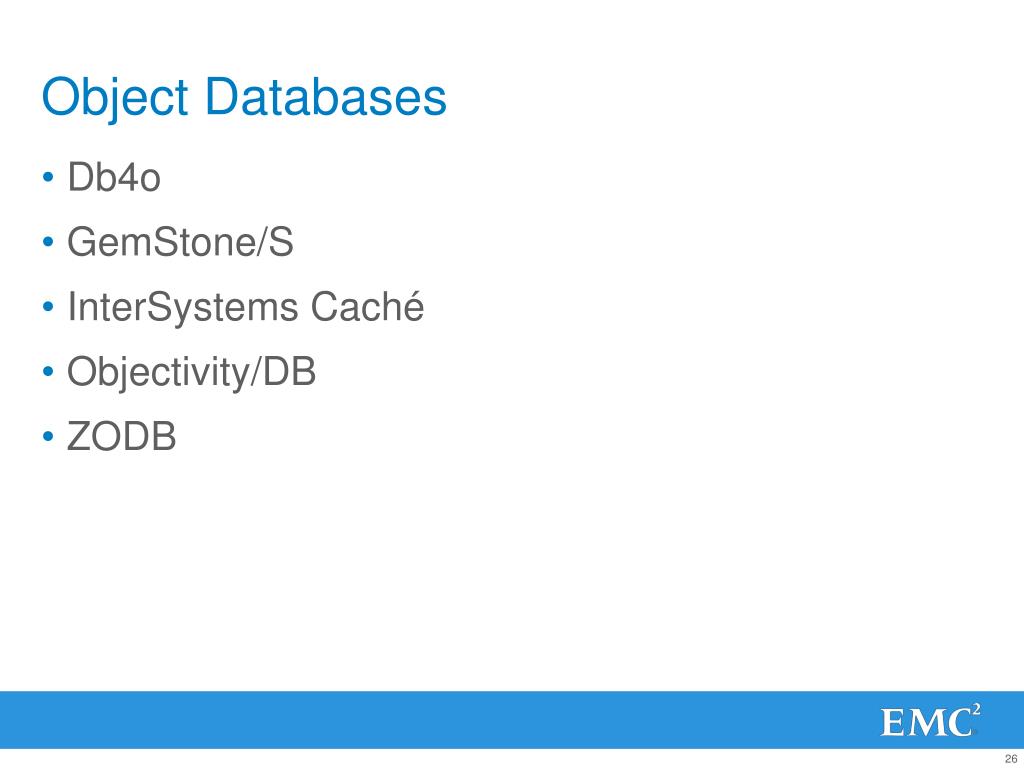1024x768 pixels.
Task: Click the blue footer bar
Action: (x=512, y=720)
